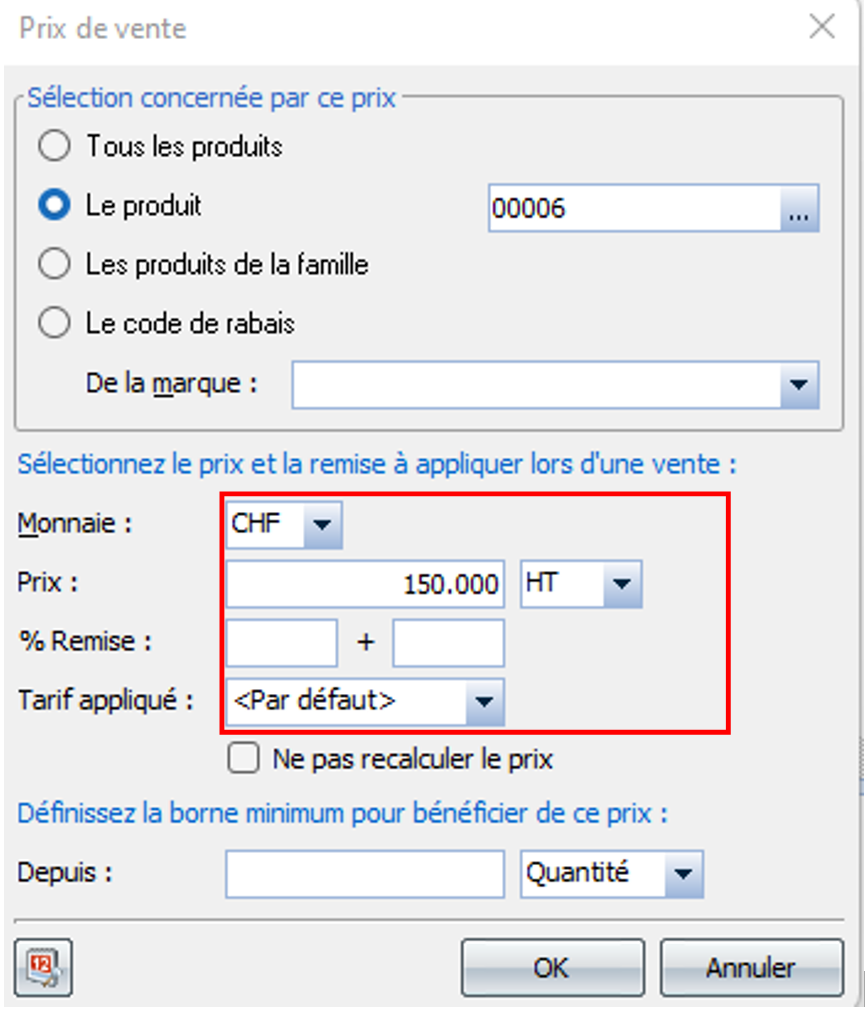Screen dimensions: 868x1012
Task: Expand the De la marque dropdown
Action: (x=799, y=385)
